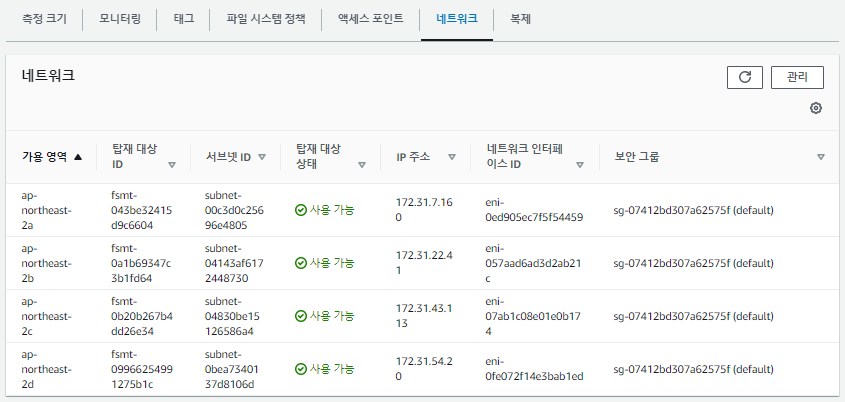Select ap-northeast-2c availability zone cell

(x=46, y=316)
